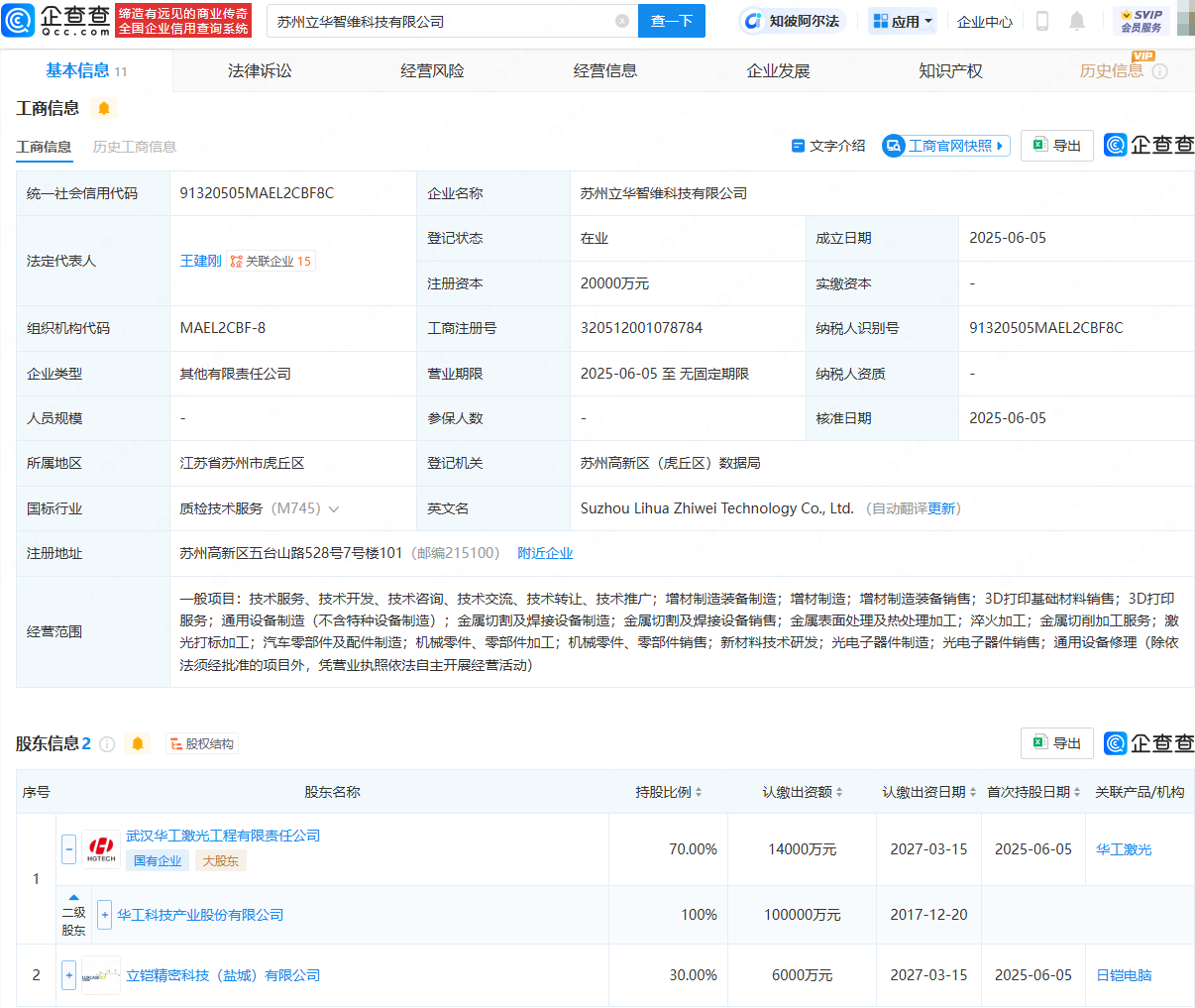Open related product 日铠电脑

(x=1124, y=975)
